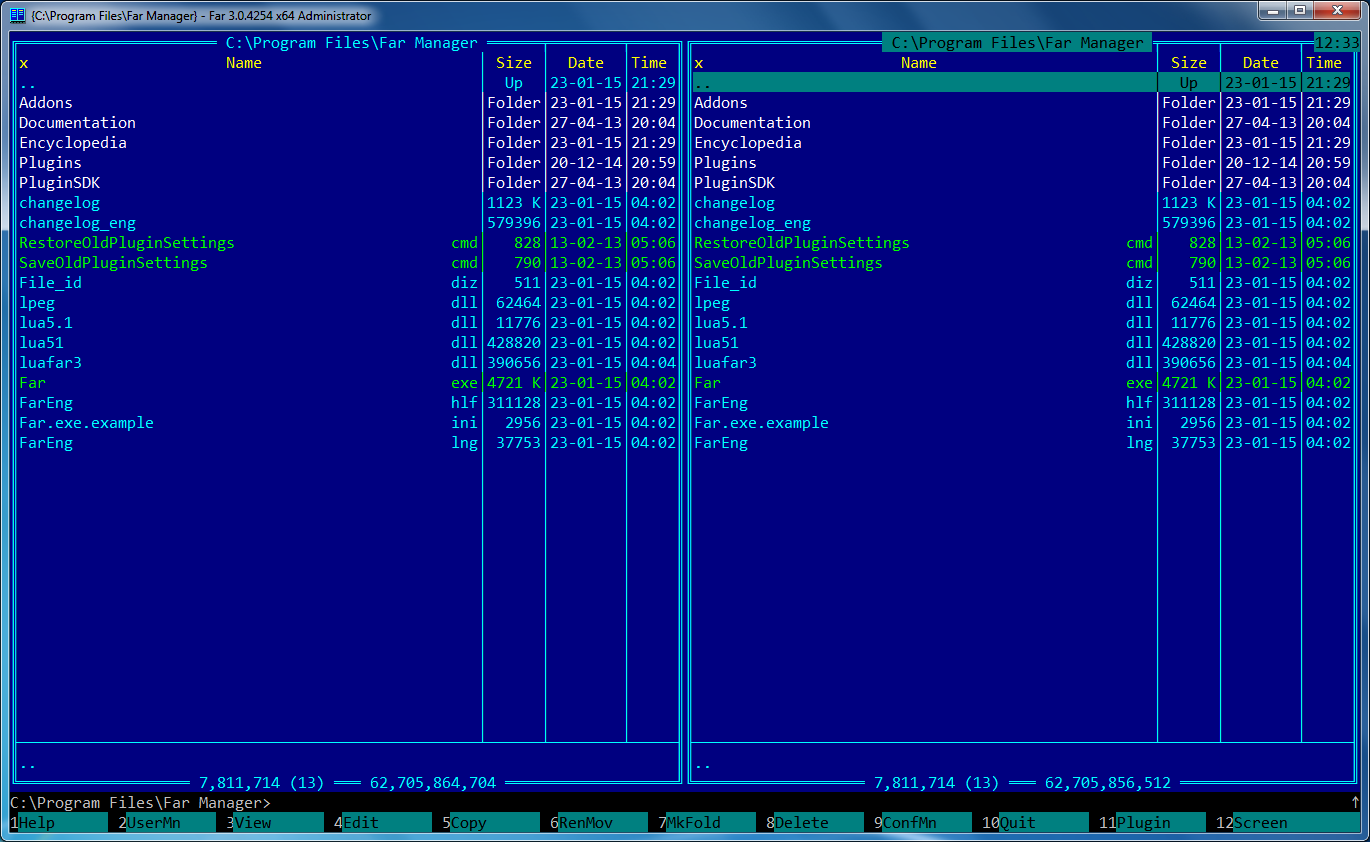Click the x sort indicator in left panel
Screen dimensions: 1370x842
pyautogui.click(x=24, y=63)
